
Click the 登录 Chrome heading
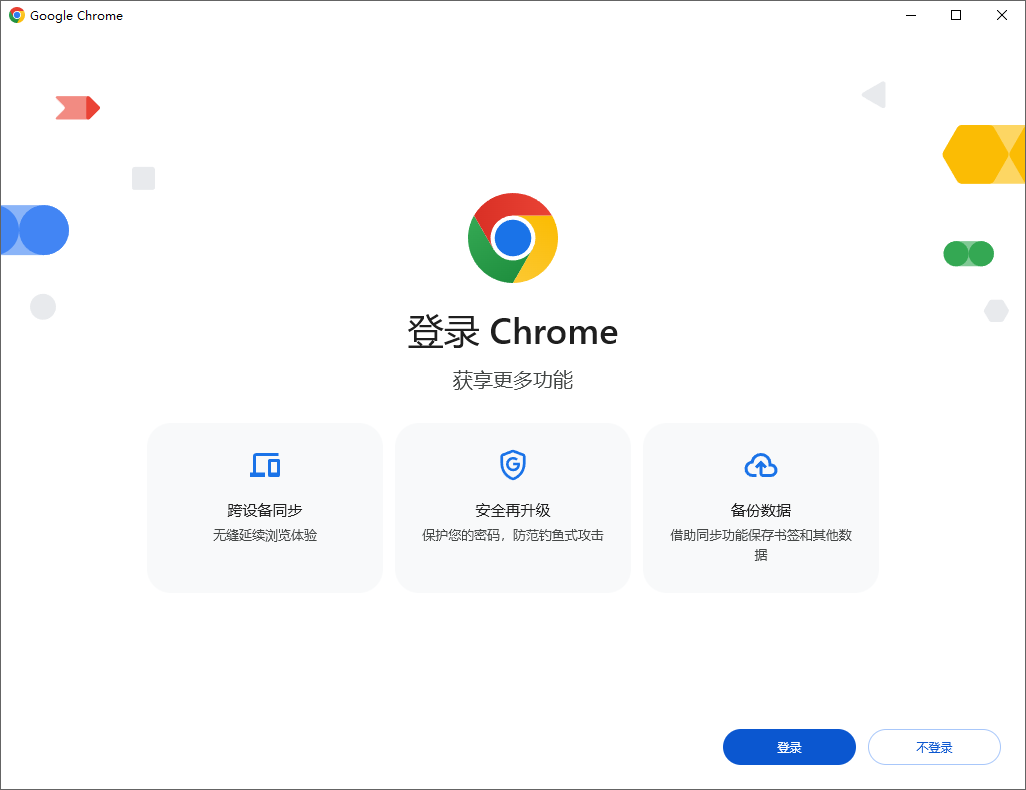pos(513,332)
